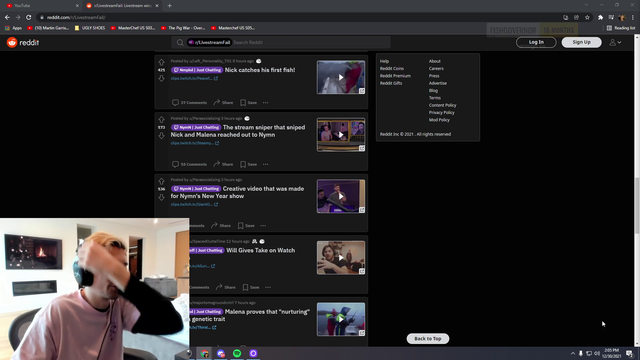The image size is (640, 360).
Task: Open the user account dropdown in Reddit header
Action: (x=615, y=42)
